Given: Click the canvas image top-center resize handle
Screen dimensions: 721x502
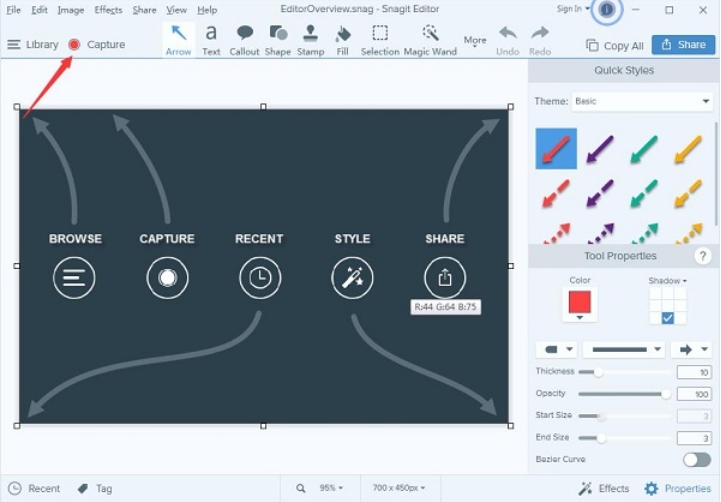Looking at the screenshot, I should tap(263, 107).
